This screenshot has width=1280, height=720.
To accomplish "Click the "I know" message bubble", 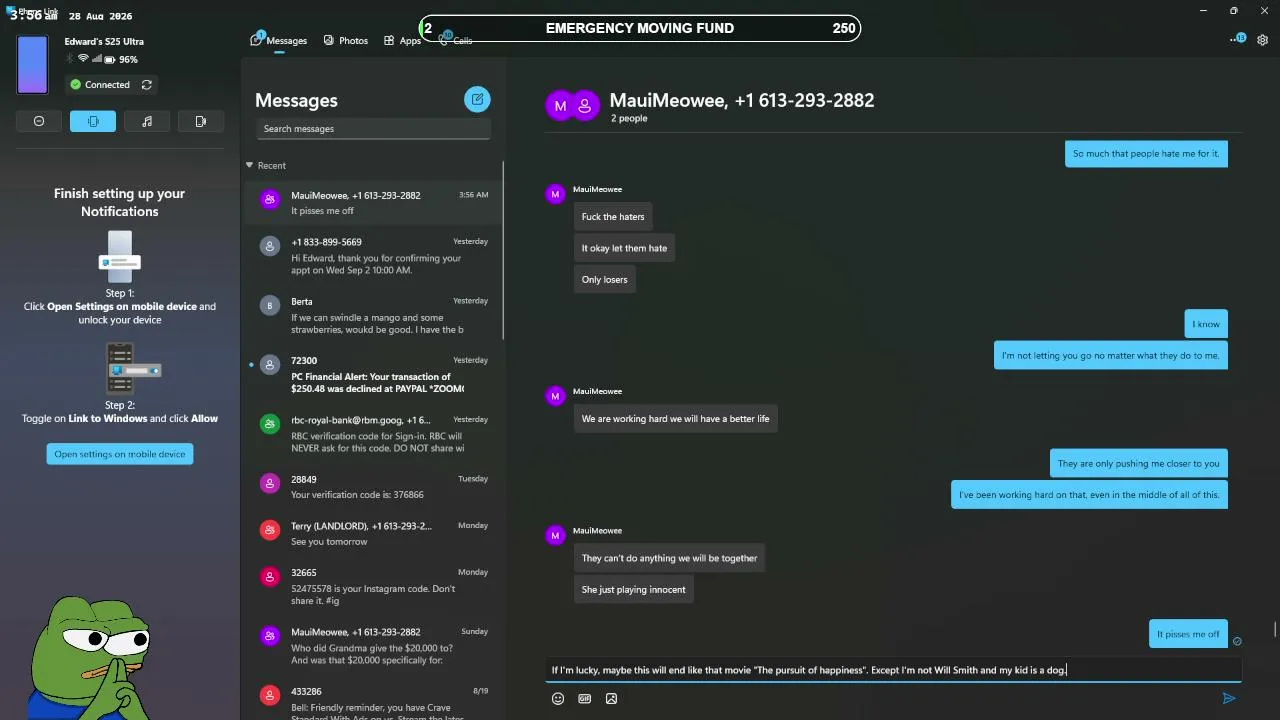I will pyautogui.click(x=1206, y=324).
